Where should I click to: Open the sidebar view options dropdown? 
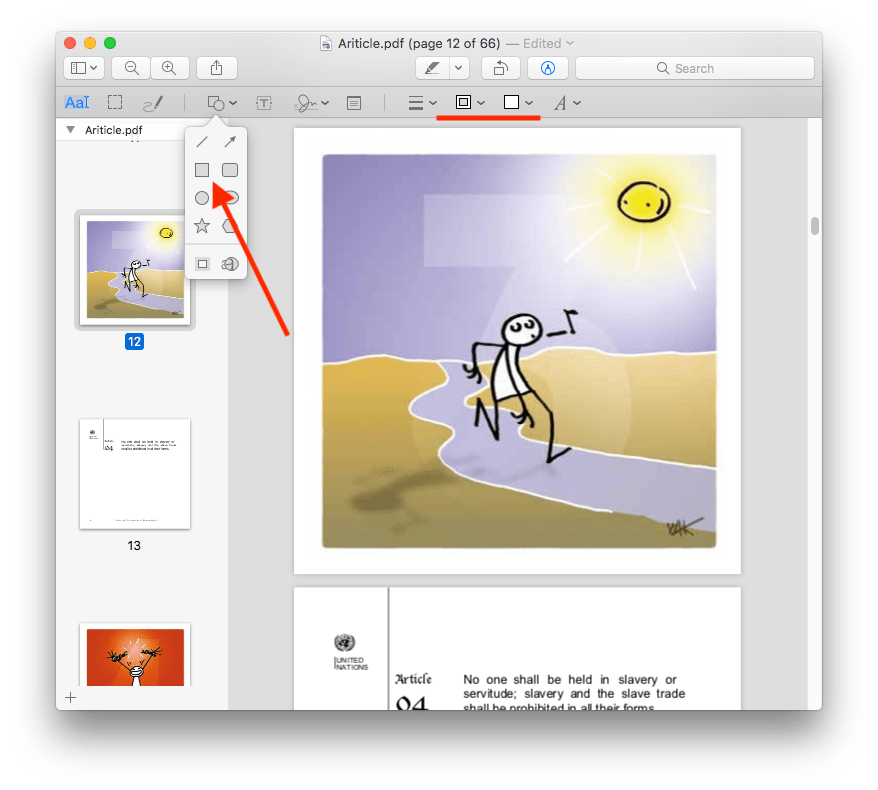tap(83, 68)
